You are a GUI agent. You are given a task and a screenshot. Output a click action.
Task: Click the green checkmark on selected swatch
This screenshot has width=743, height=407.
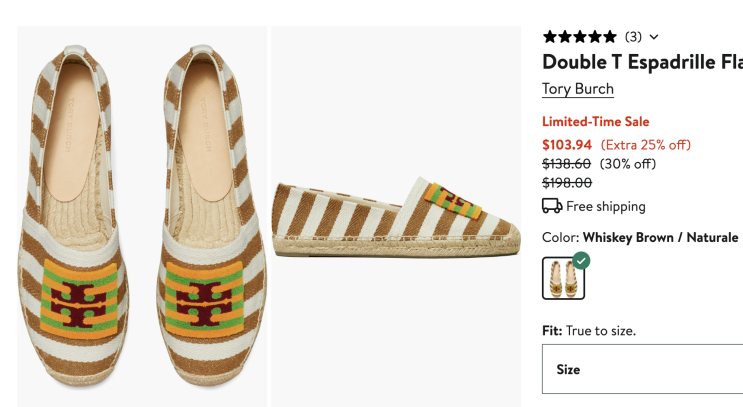coord(581,260)
